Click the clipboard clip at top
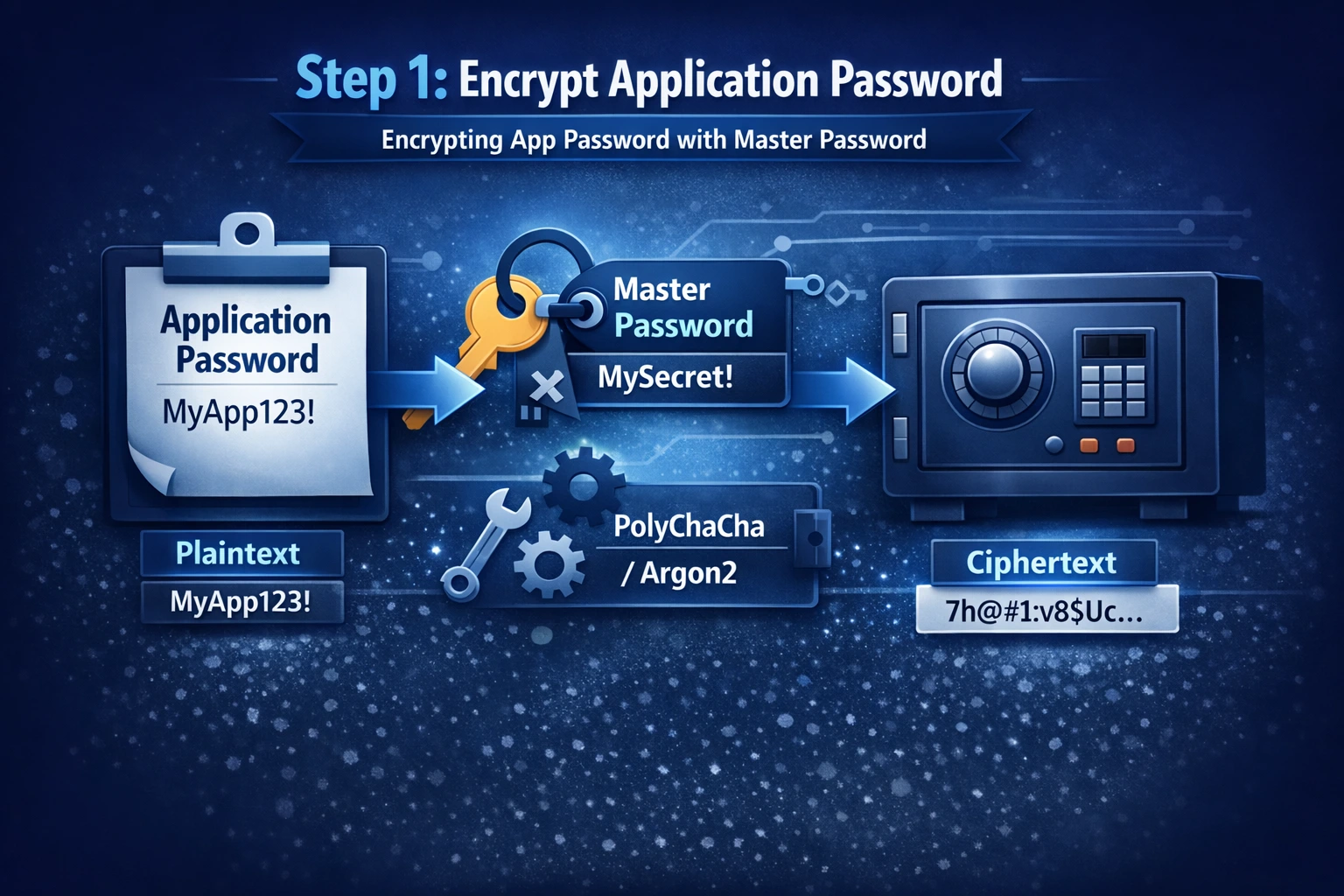This screenshot has width=1344, height=896. point(247,248)
